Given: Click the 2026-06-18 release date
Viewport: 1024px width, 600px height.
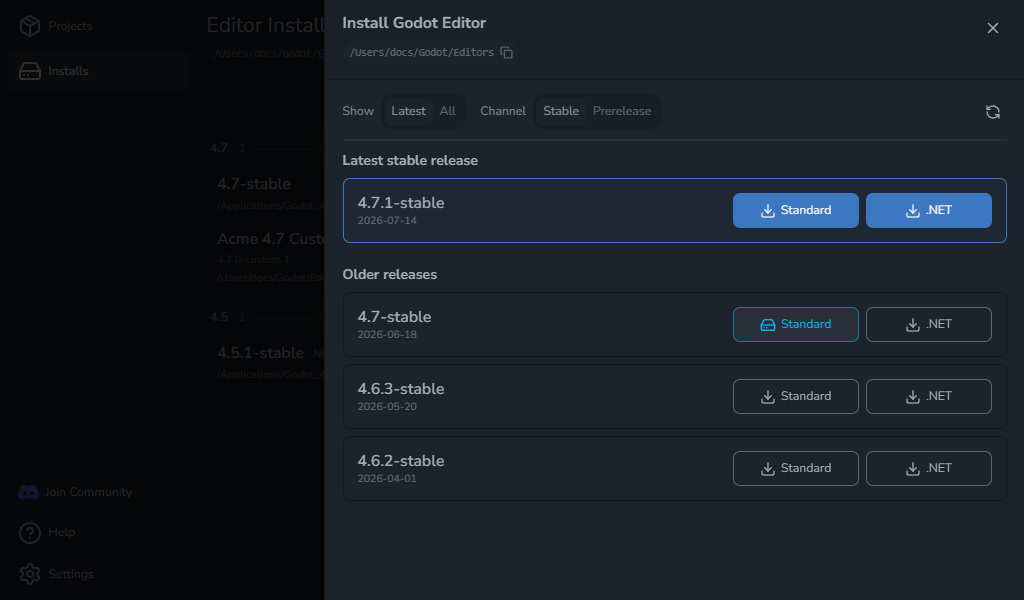Looking at the screenshot, I should (387, 335).
